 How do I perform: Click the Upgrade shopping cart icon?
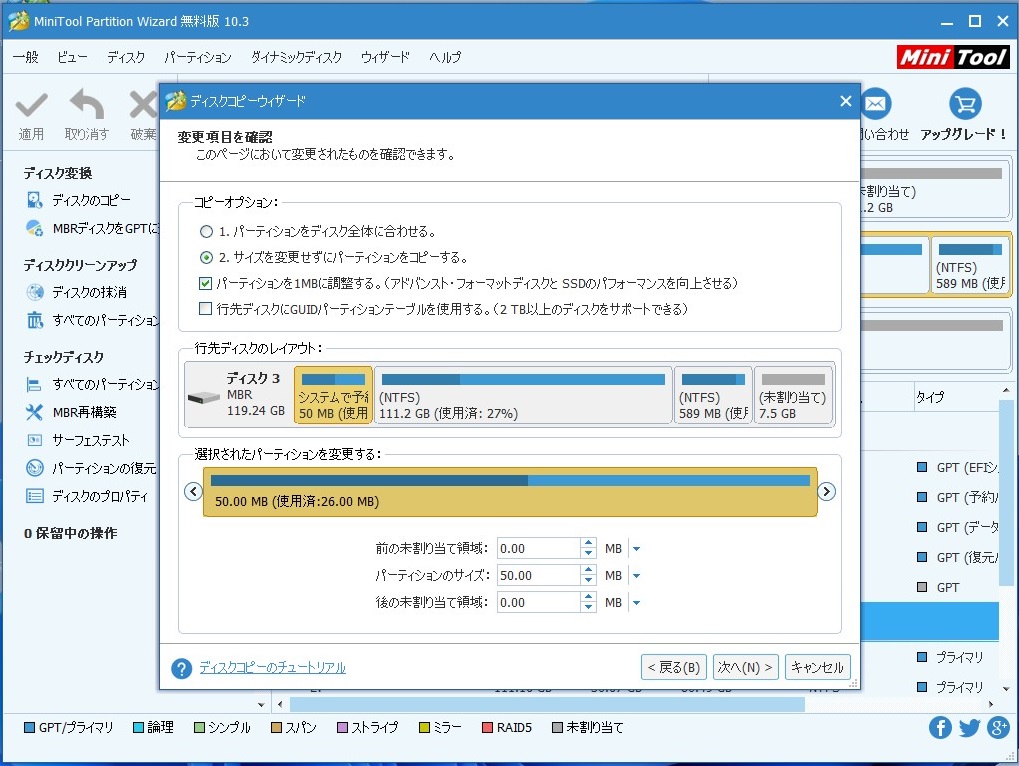click(x=965, y=104)
